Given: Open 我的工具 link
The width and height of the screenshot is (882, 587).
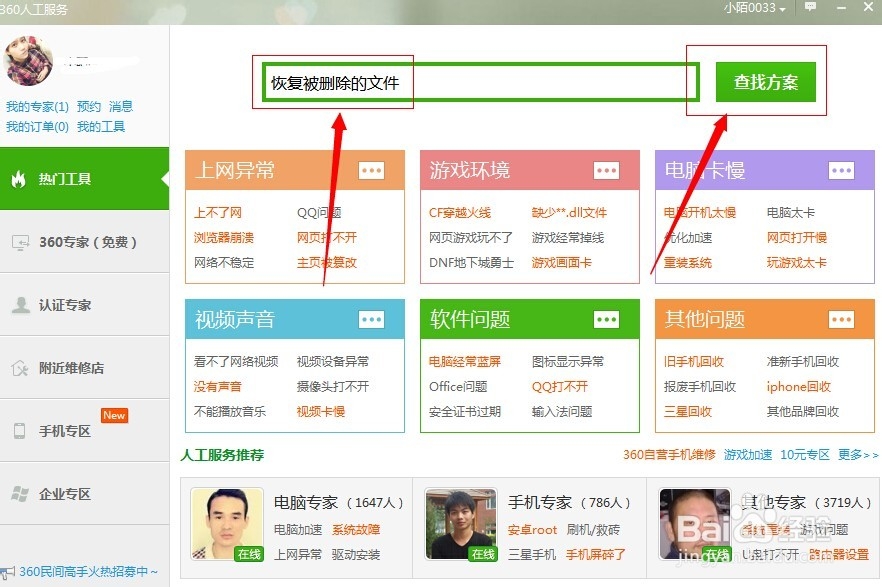Looking at the screenshot, I should (101, 127).
